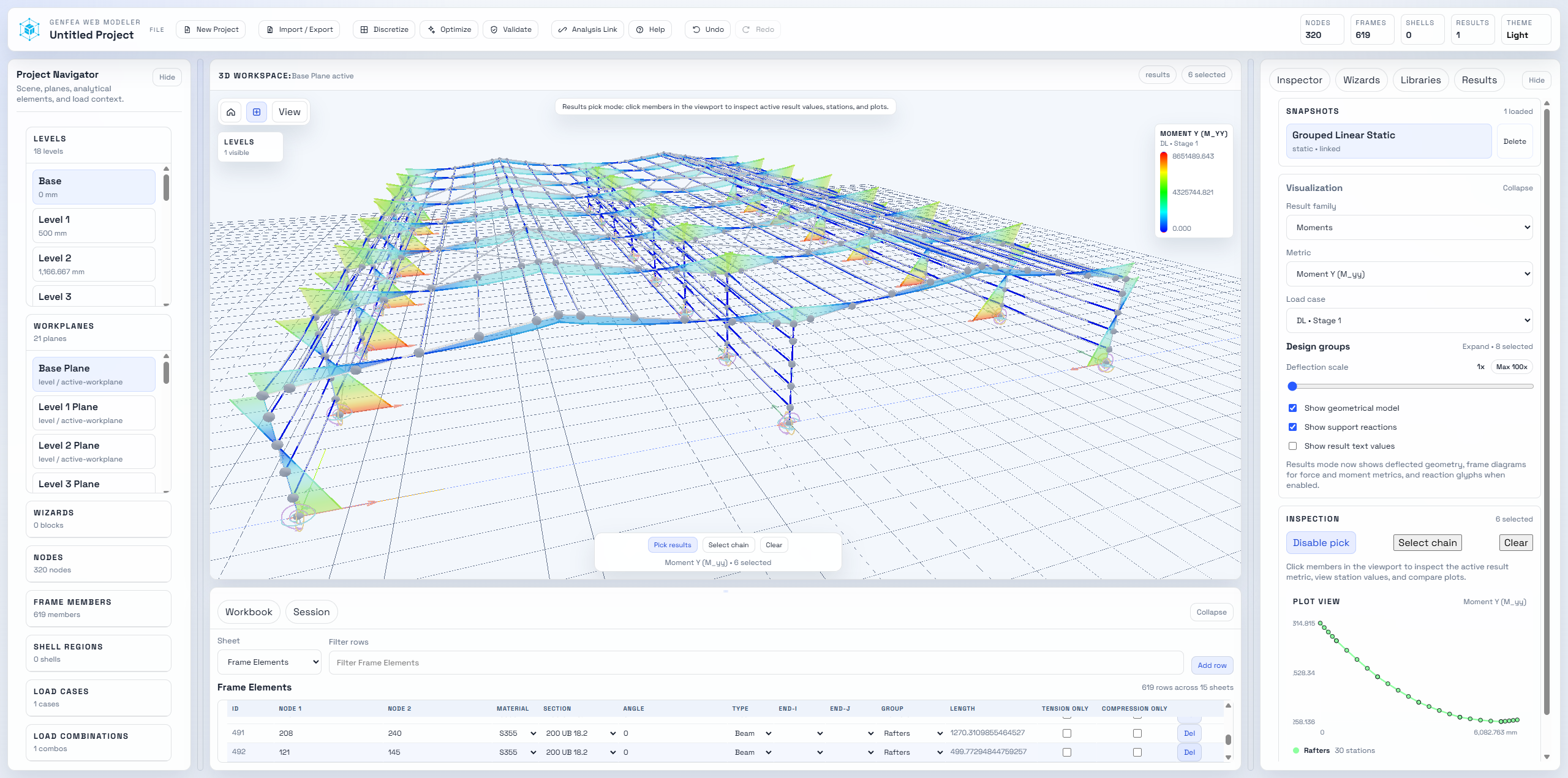Create a New Project from the toolbar

tap(210, 29)
